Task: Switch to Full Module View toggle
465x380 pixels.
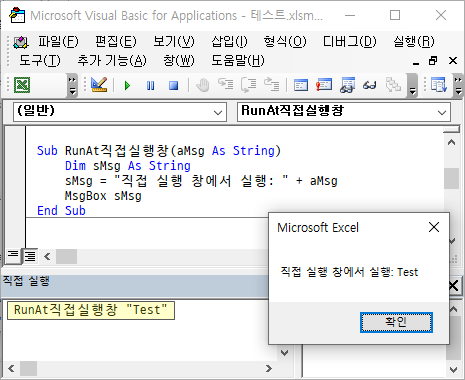Action: click(x=30, y=256)
